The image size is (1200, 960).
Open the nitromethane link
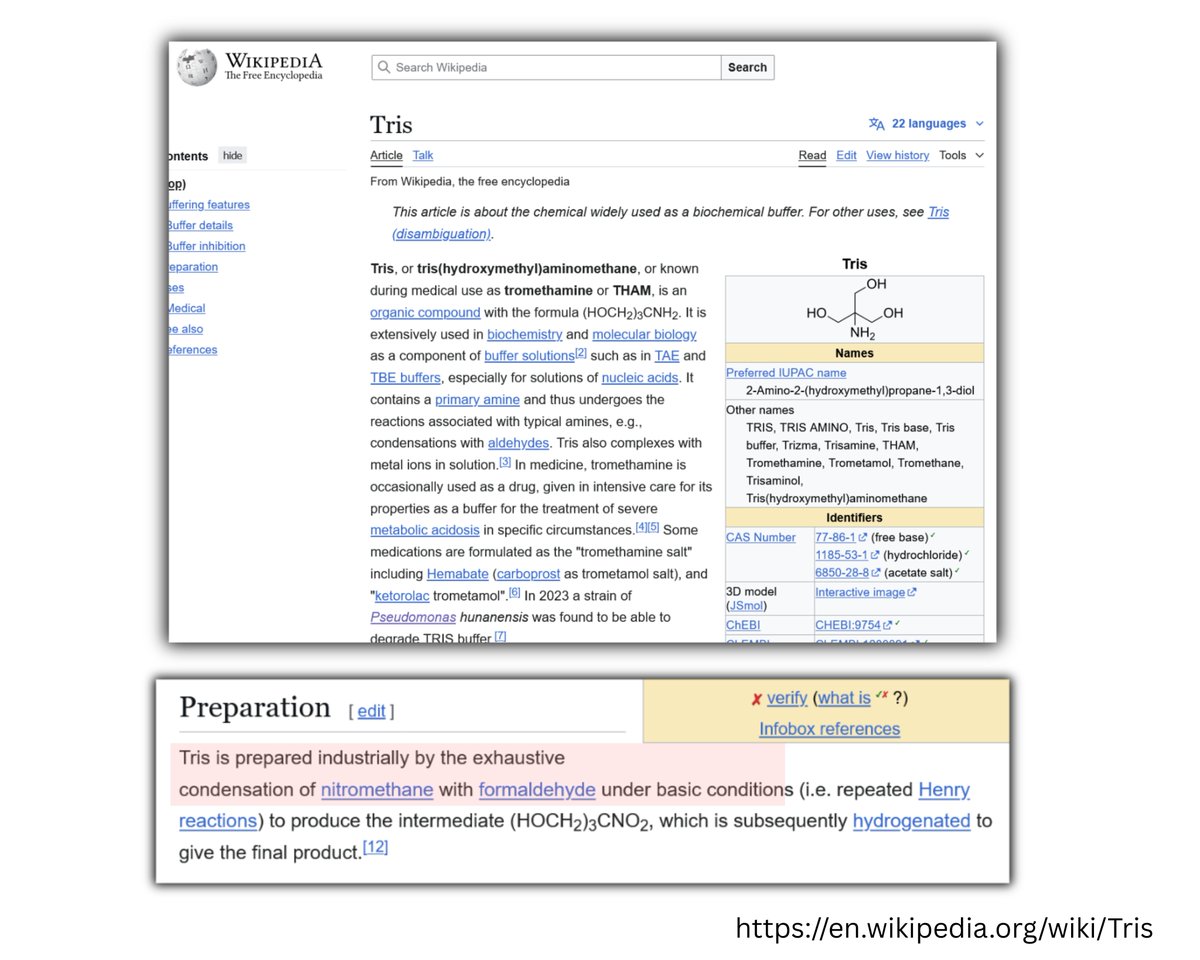pos(377,789)
